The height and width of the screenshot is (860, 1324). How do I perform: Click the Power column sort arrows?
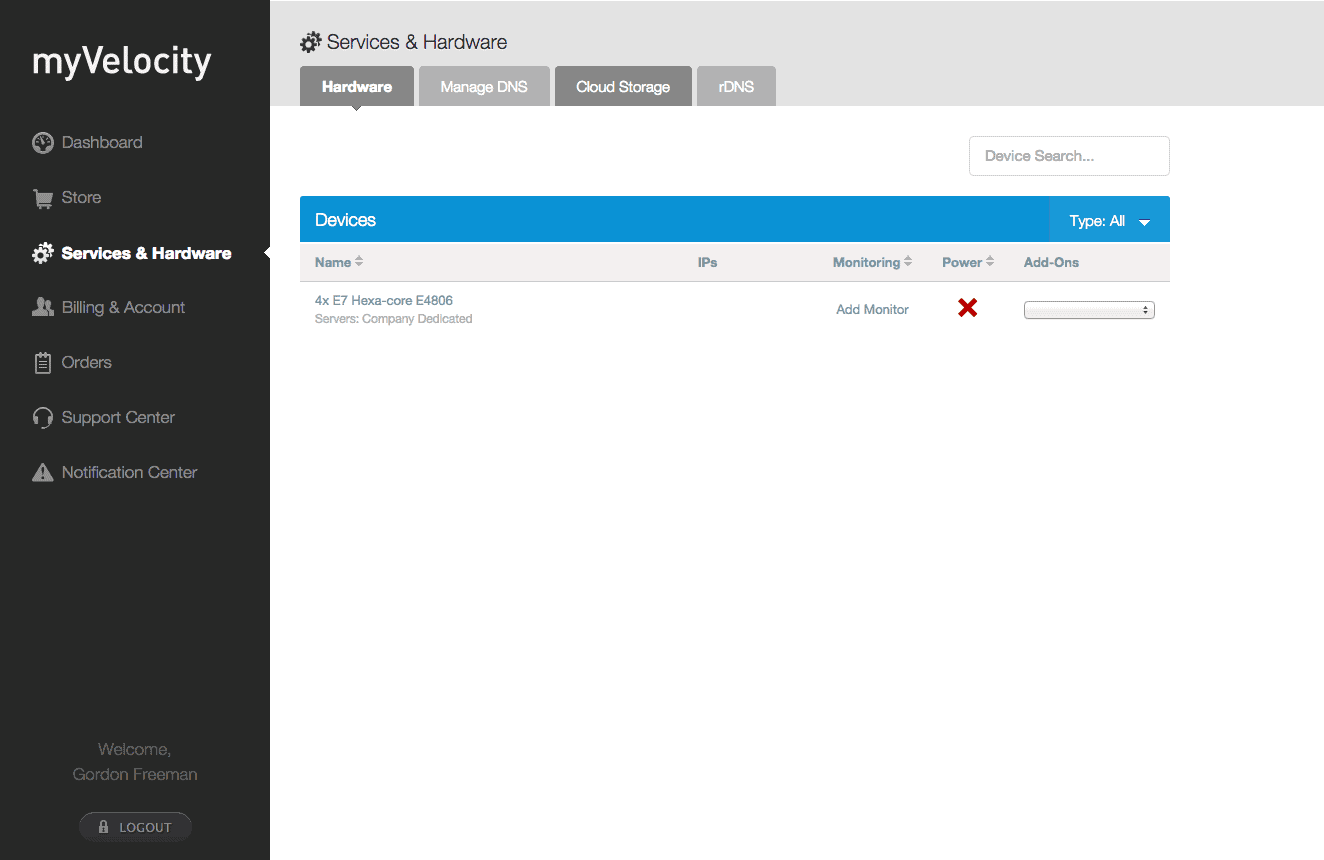pyautogui.click(x=990, y=262)
